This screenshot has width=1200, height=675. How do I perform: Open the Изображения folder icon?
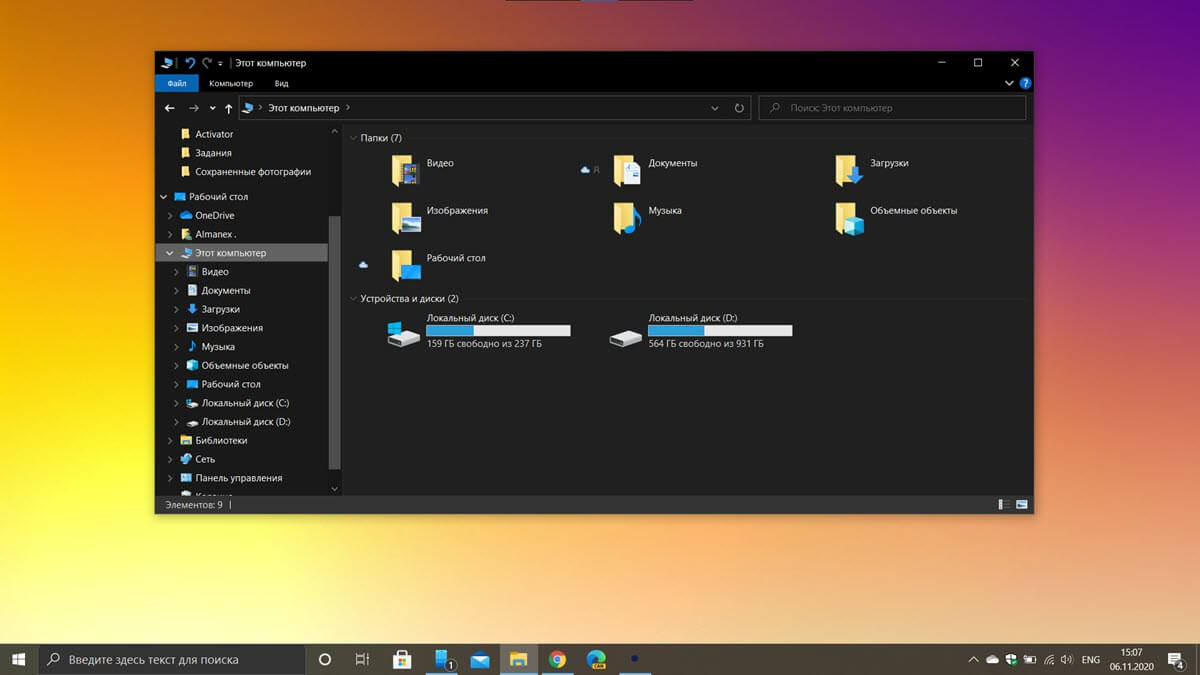click(405, 218)
